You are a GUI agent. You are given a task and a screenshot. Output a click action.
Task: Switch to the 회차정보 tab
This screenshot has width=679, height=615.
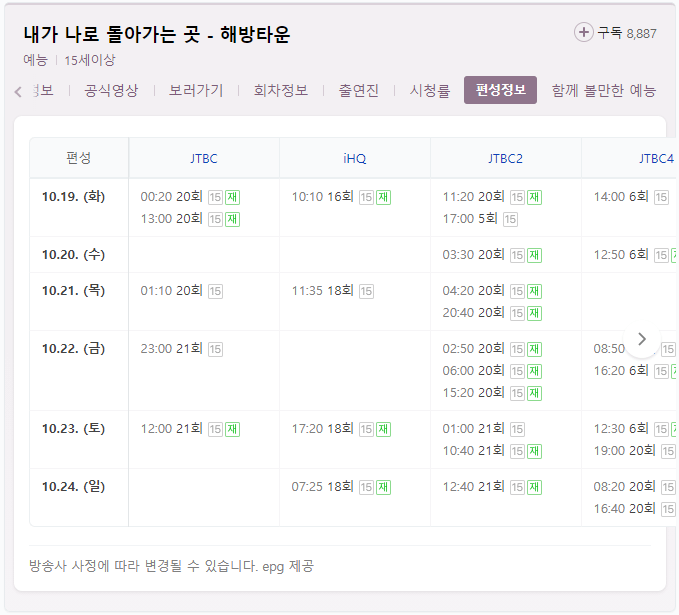[x=281, y=90]
